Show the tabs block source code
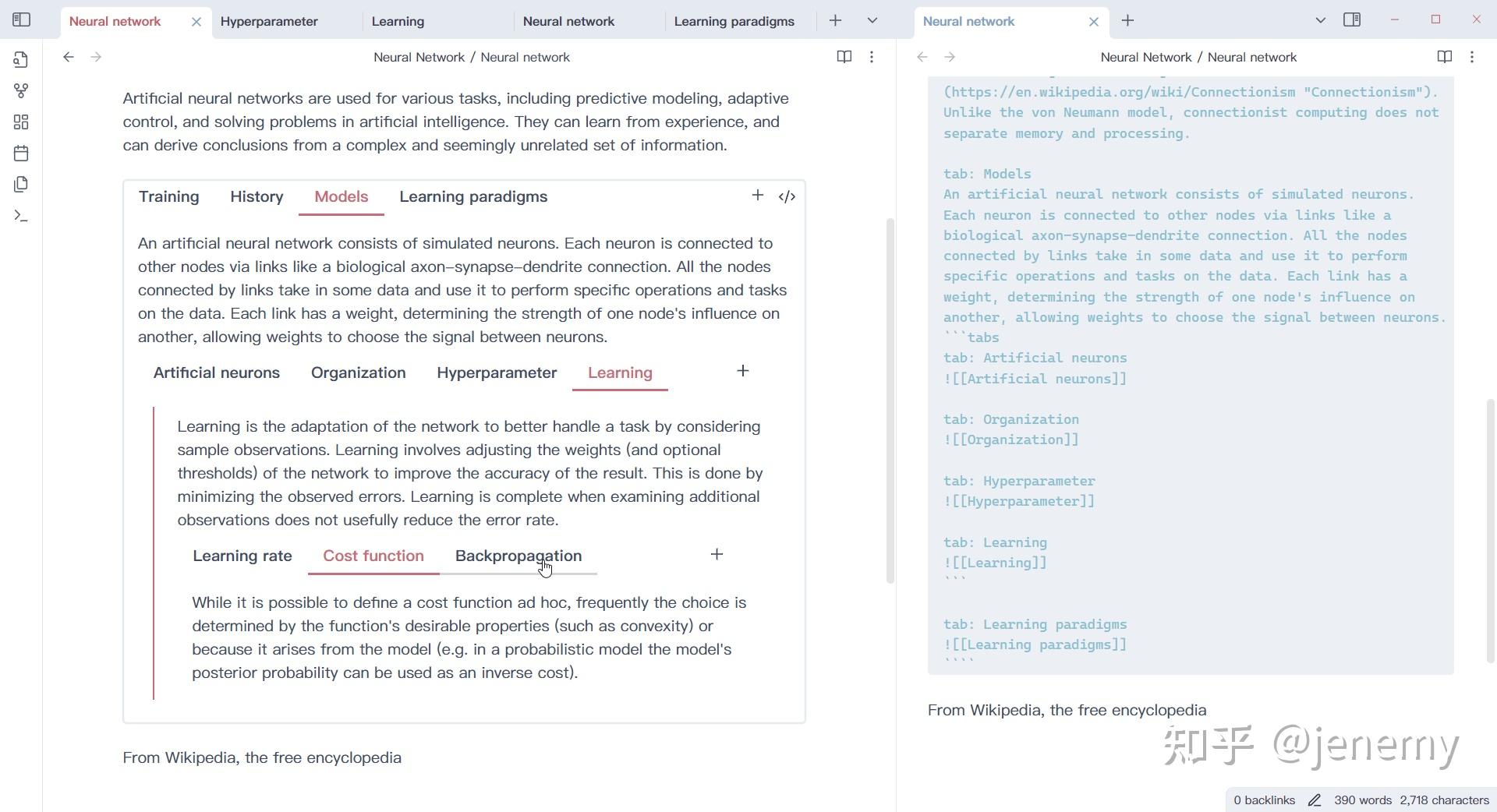The height and width of the screenshot is (812, 1497). pos(787,196)
